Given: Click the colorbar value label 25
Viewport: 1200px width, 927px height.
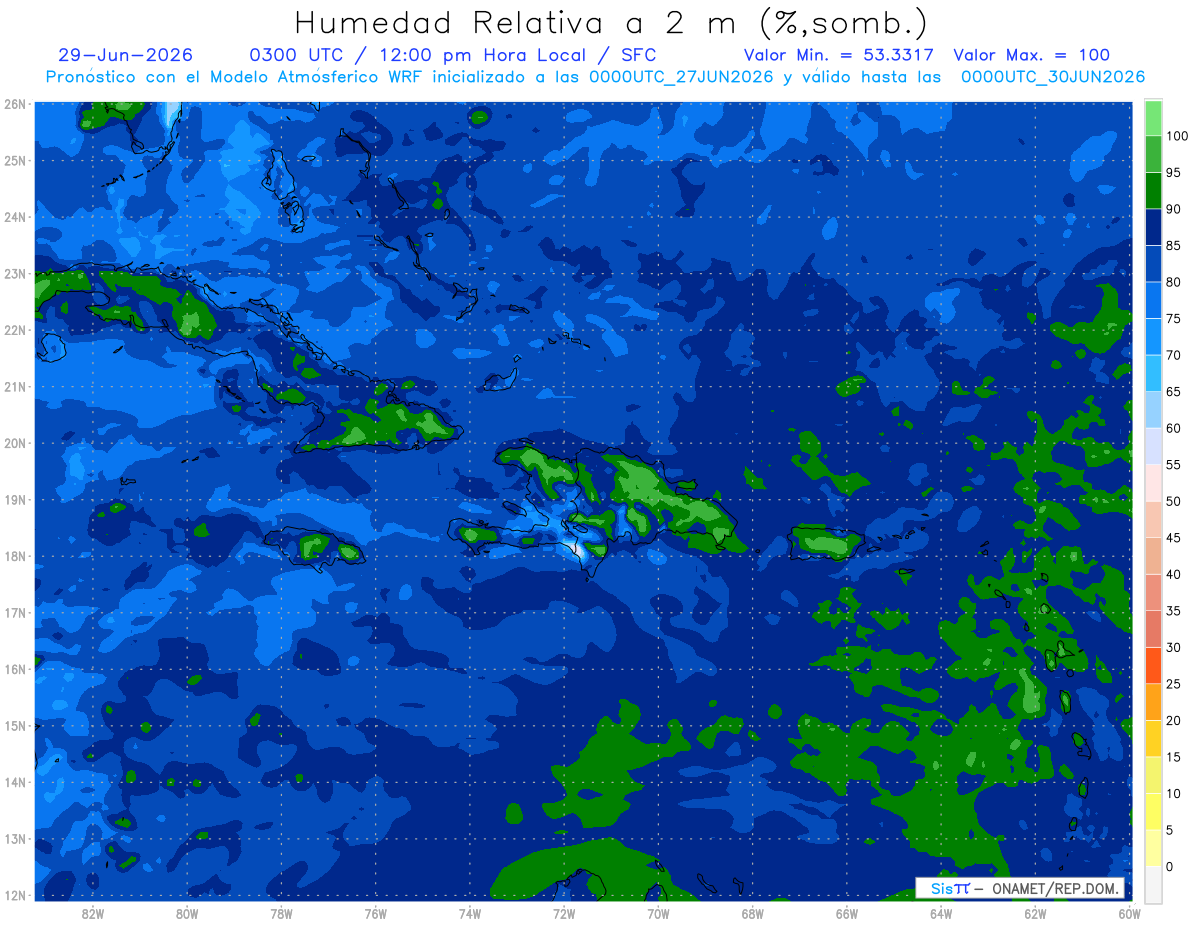Looking at the screenshot, I should 1173,684.
